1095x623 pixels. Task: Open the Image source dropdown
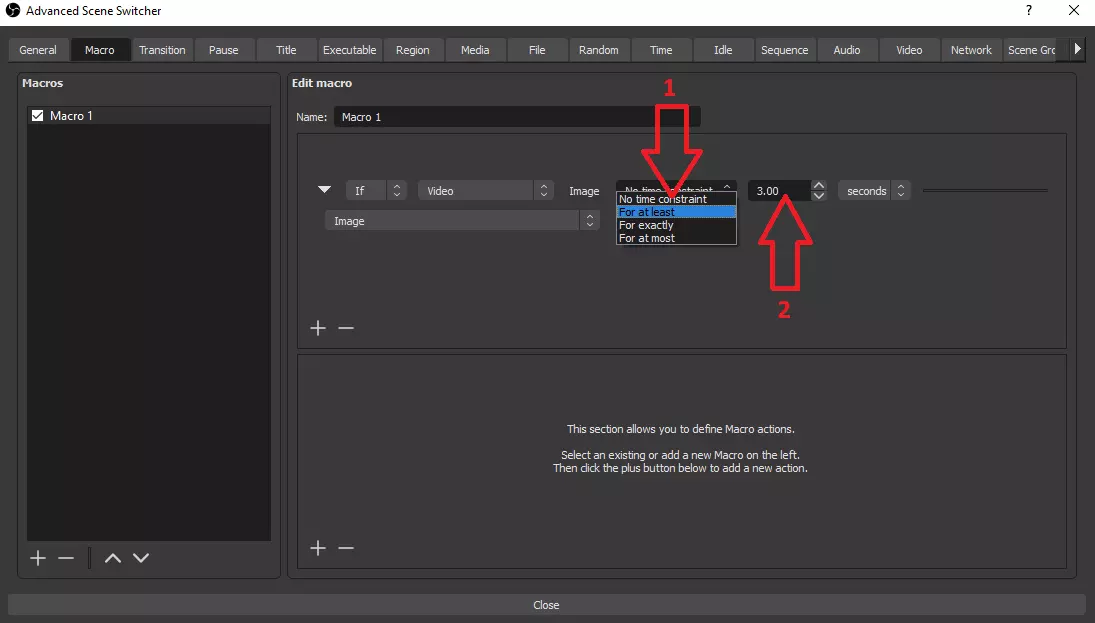pyautogui.click(x=462, y=221)
